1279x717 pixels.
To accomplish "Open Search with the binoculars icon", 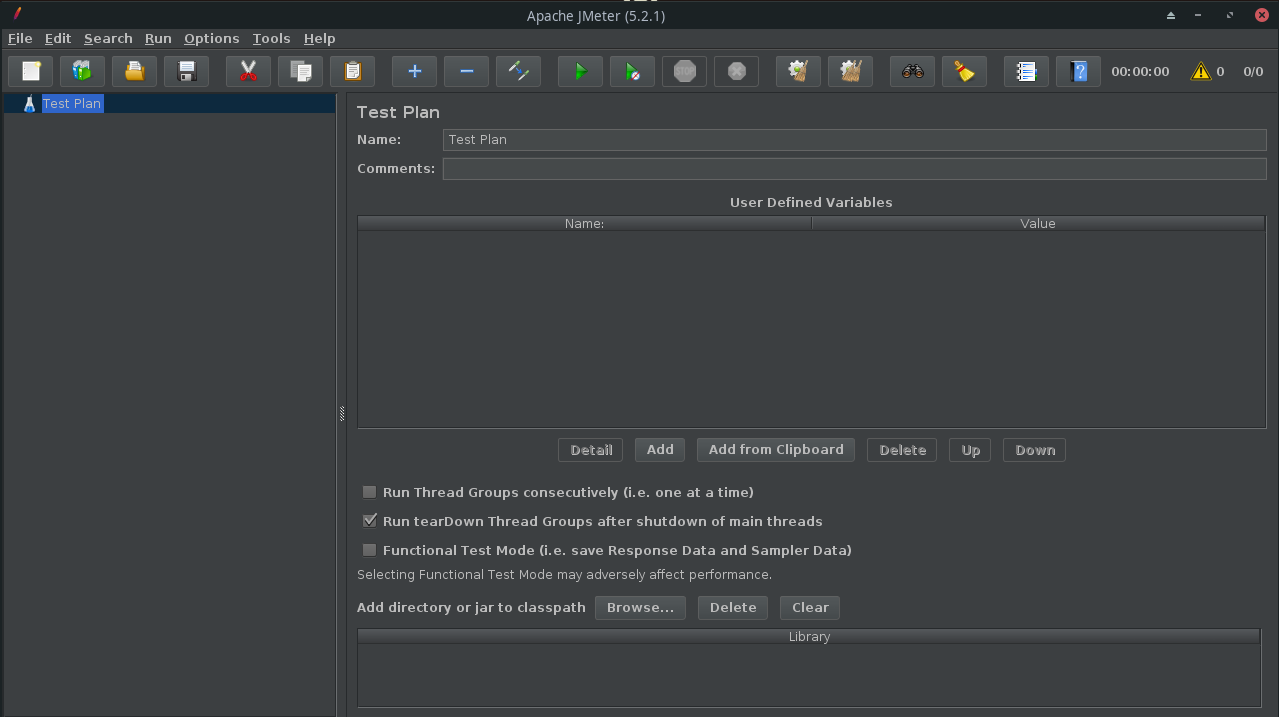I will coord(912,72).
